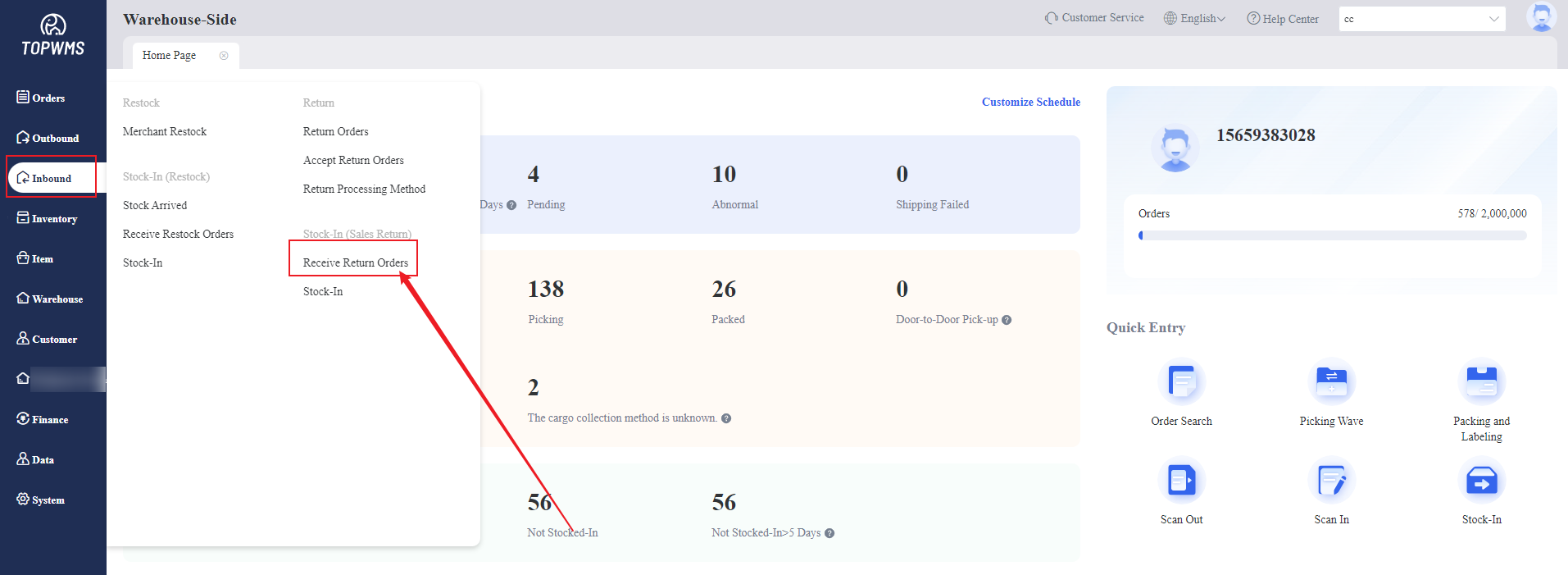The image size is (1568, 575).
Task: Click the 138 Picking count statistic
Action: point(546,290)
